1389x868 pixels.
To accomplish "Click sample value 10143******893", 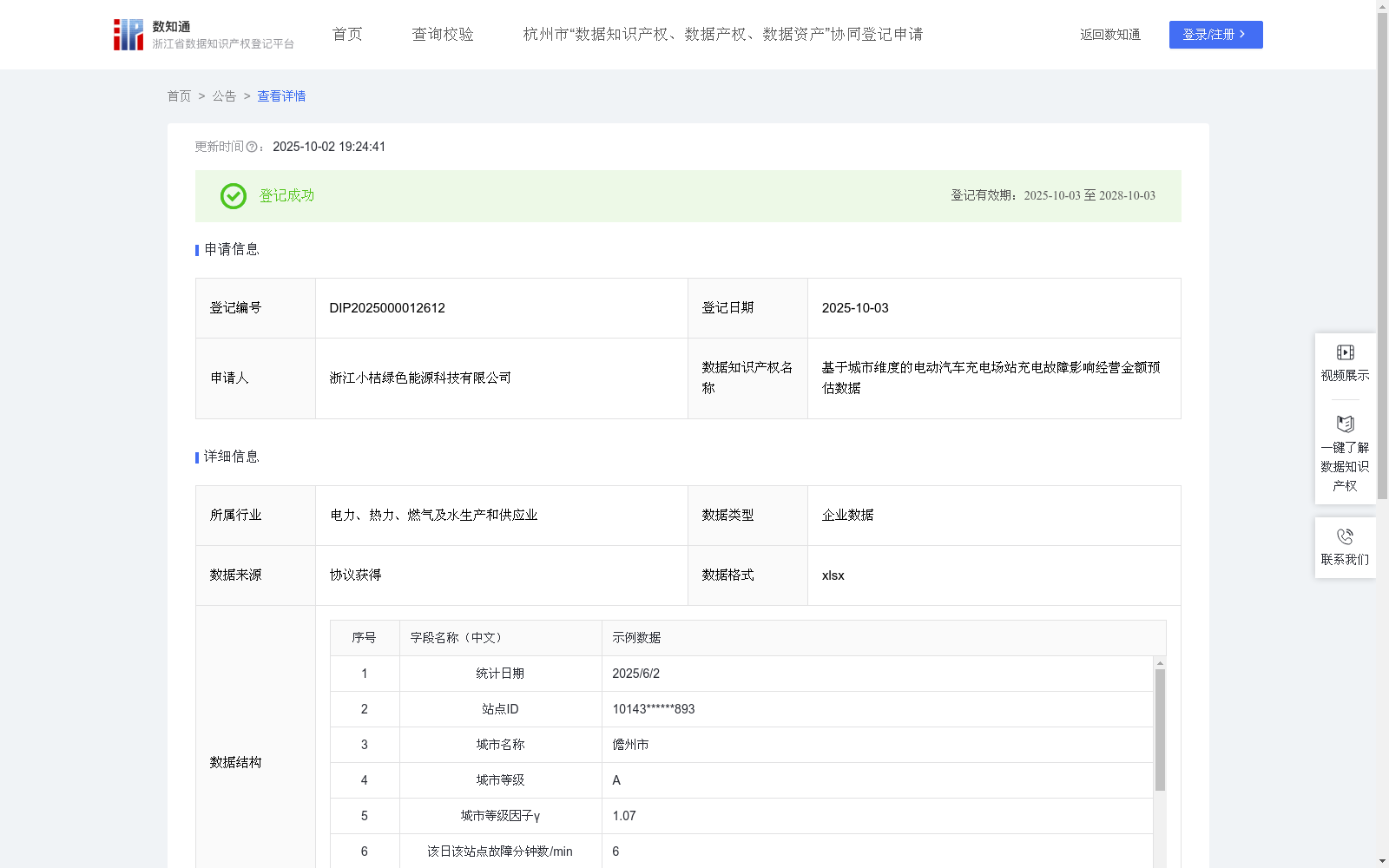I will [x=654, y=709].
